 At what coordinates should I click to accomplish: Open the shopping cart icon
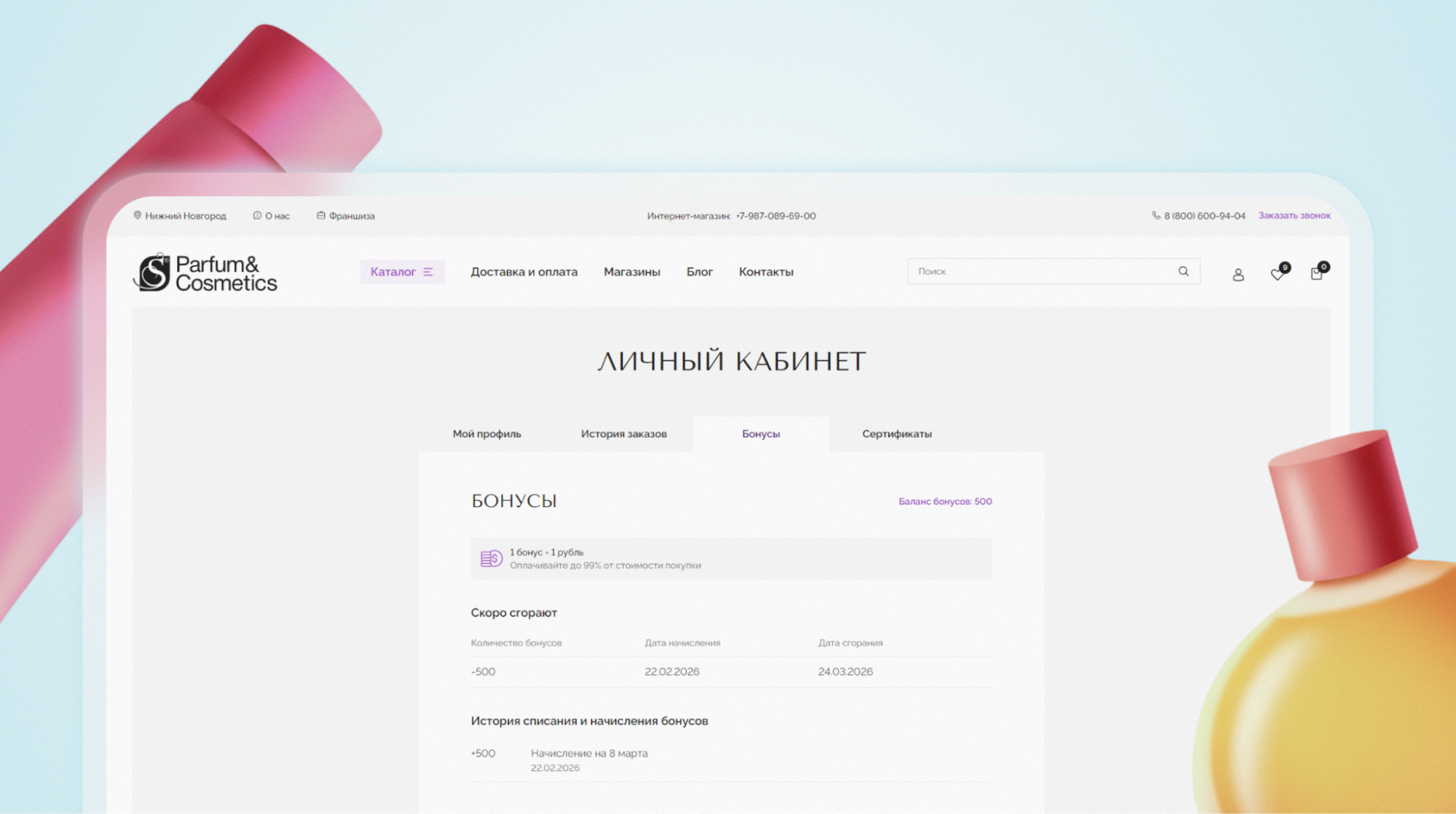click(1316, 274)
